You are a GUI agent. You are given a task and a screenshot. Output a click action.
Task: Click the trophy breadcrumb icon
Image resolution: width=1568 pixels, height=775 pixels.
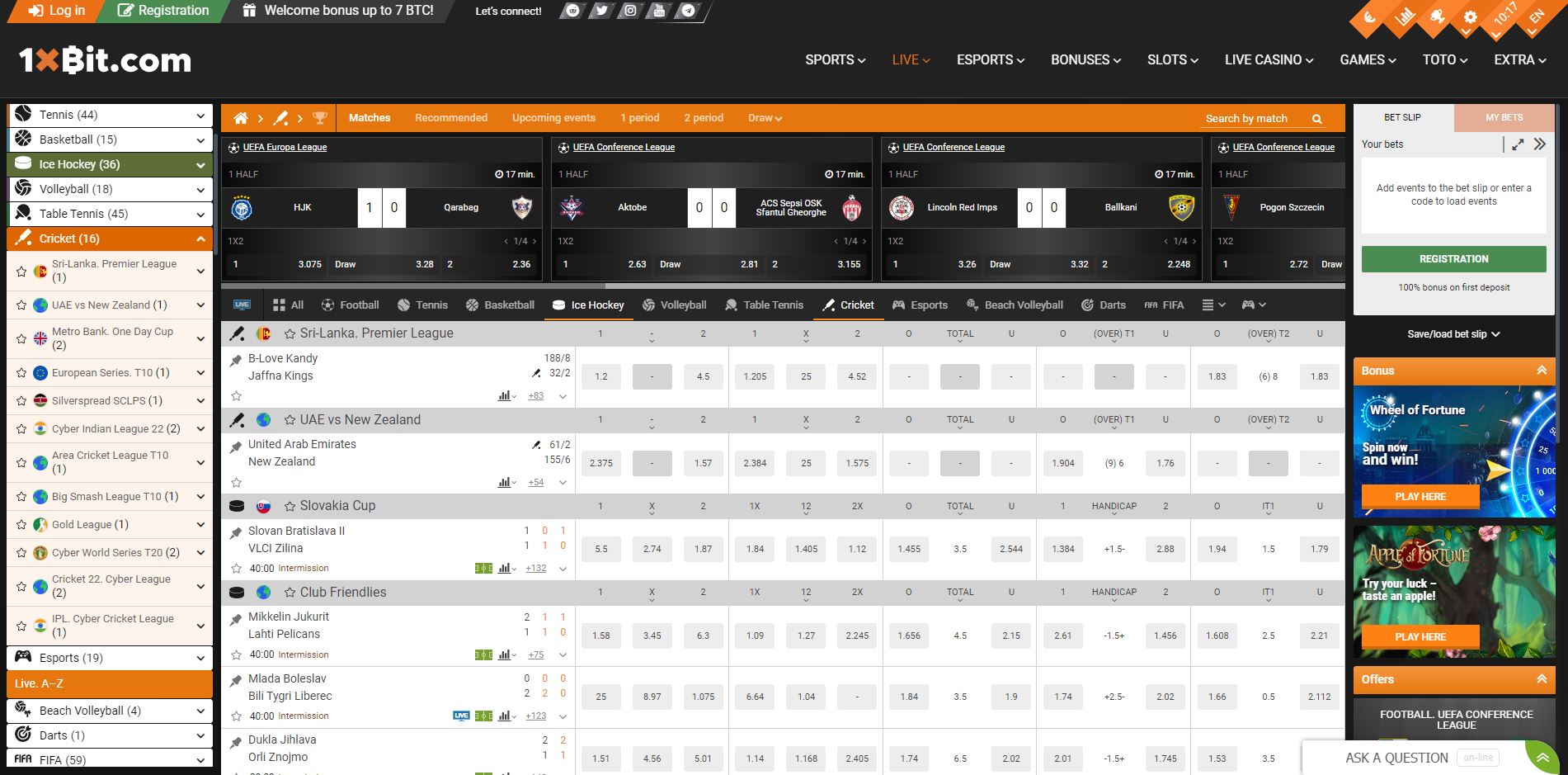tap(320, 118)
